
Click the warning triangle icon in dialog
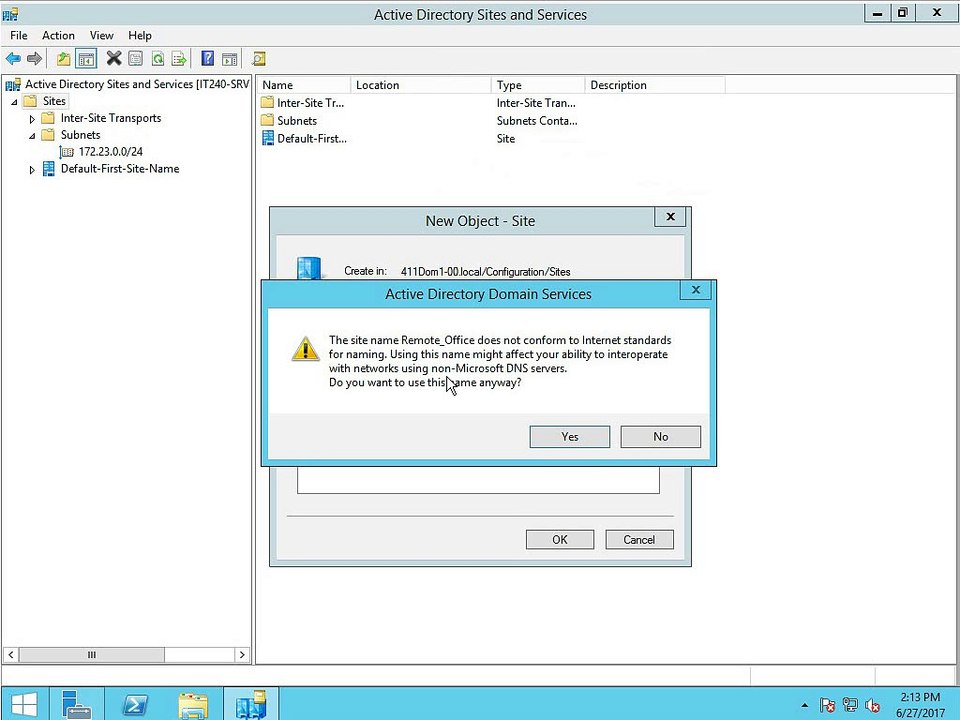305,349
